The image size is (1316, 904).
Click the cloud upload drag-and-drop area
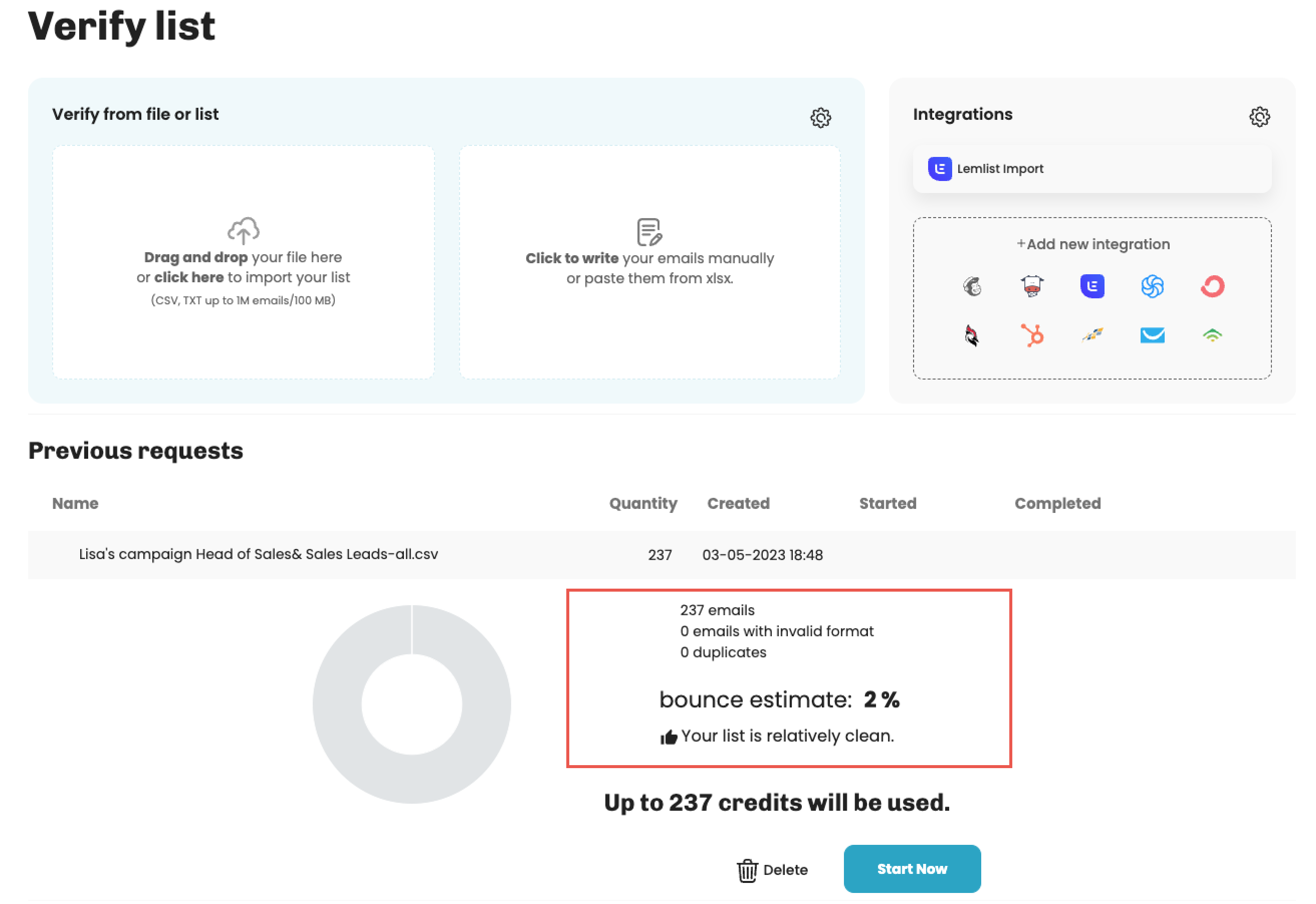coord(244,262)
